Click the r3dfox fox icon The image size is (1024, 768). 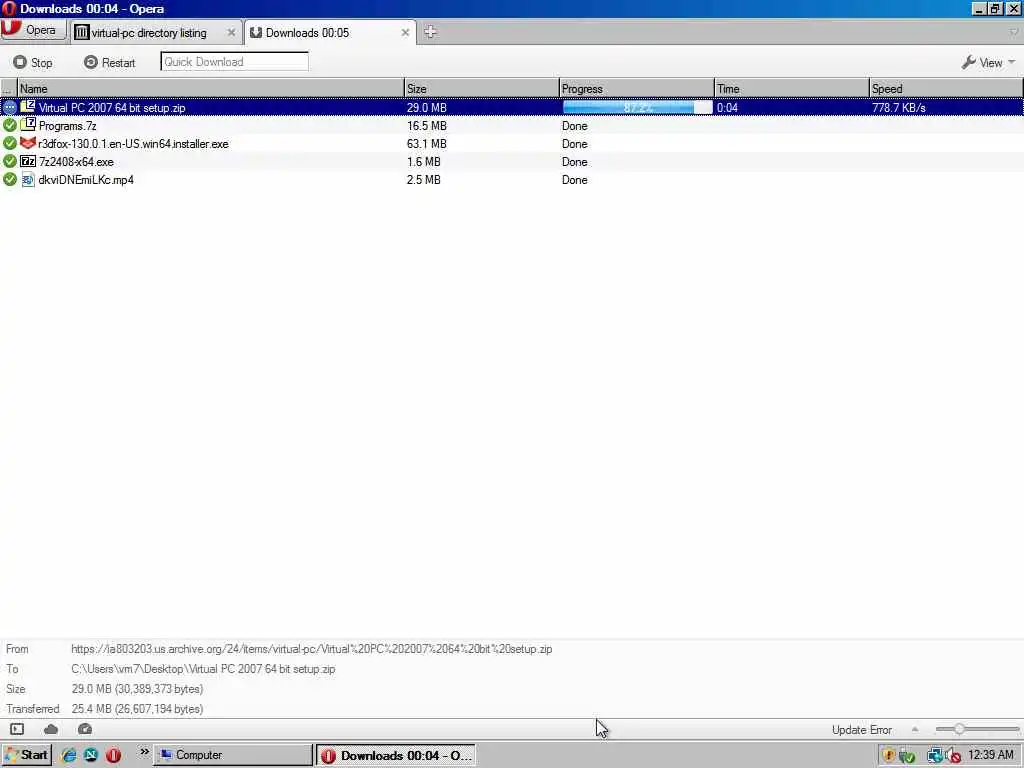pos(27,142)
